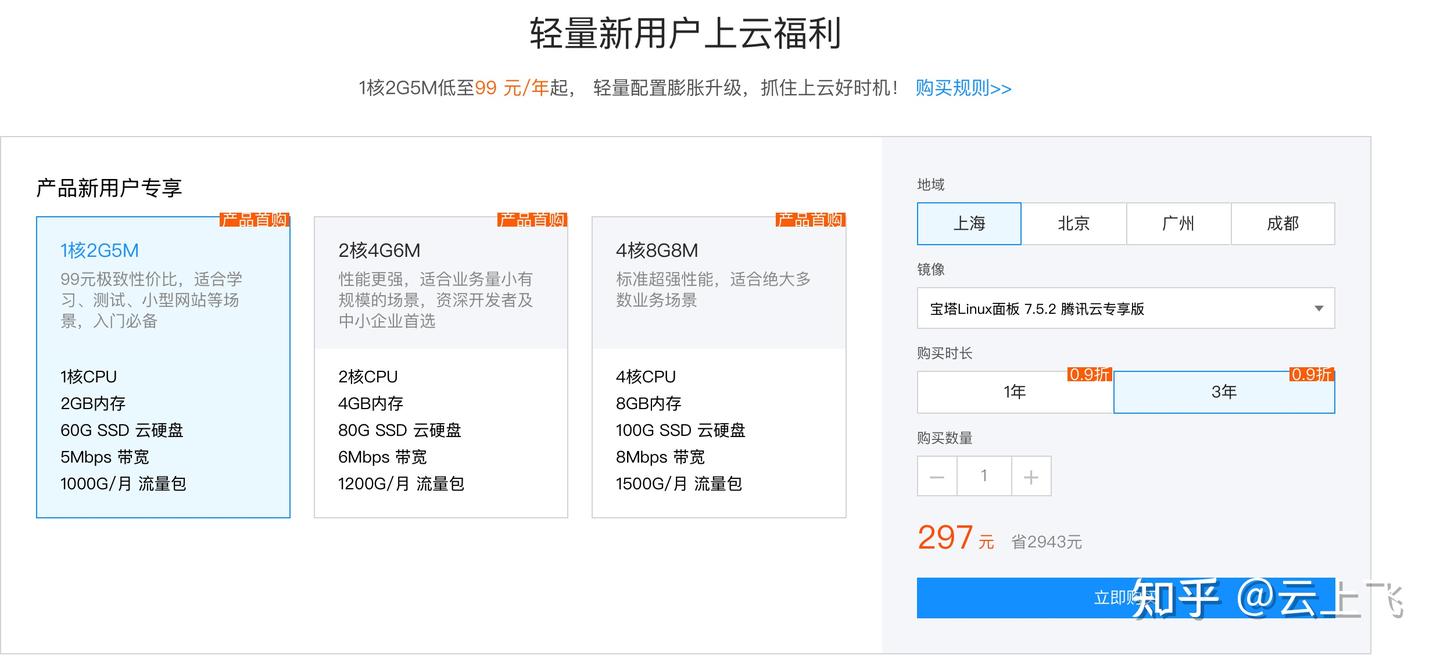Decrease purchase quantity with minus button
1440x659 pixels.
point(936,476)
